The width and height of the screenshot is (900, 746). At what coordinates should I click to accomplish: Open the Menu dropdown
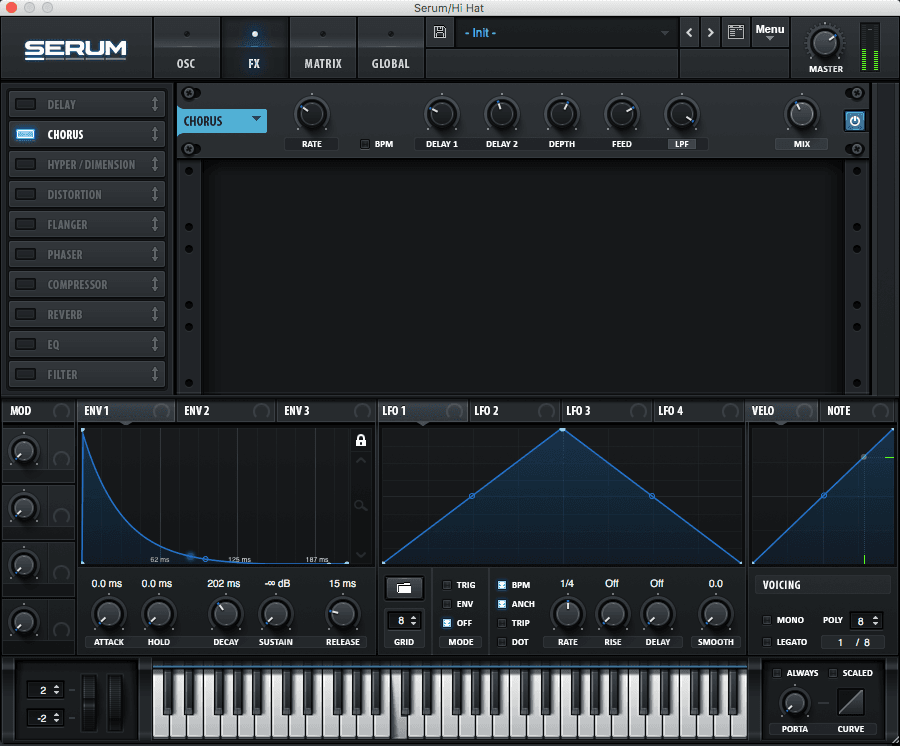[770, 32]
